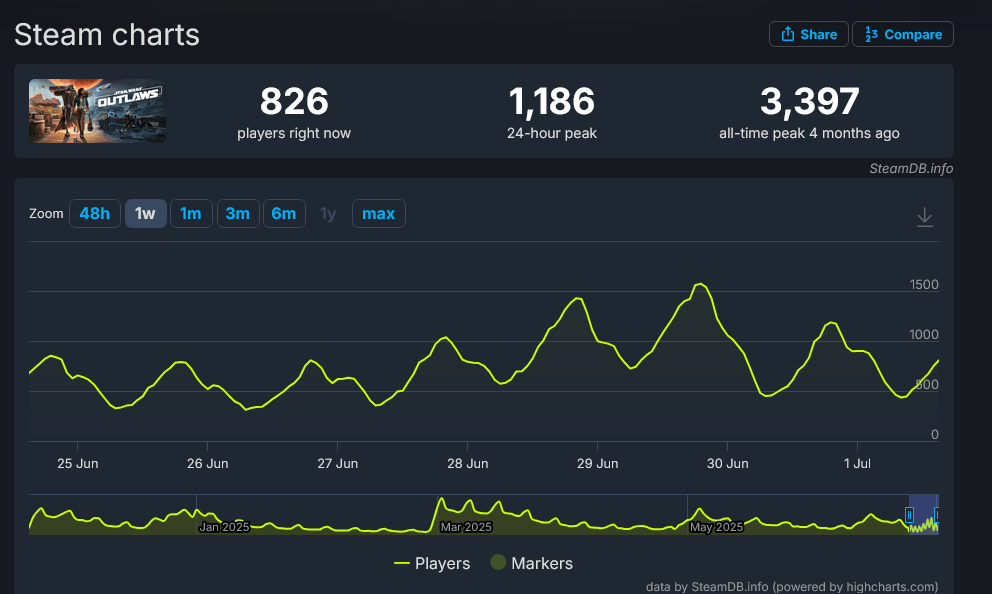Click the Mar 2025 label in navigator

click(x=466, y=527)
